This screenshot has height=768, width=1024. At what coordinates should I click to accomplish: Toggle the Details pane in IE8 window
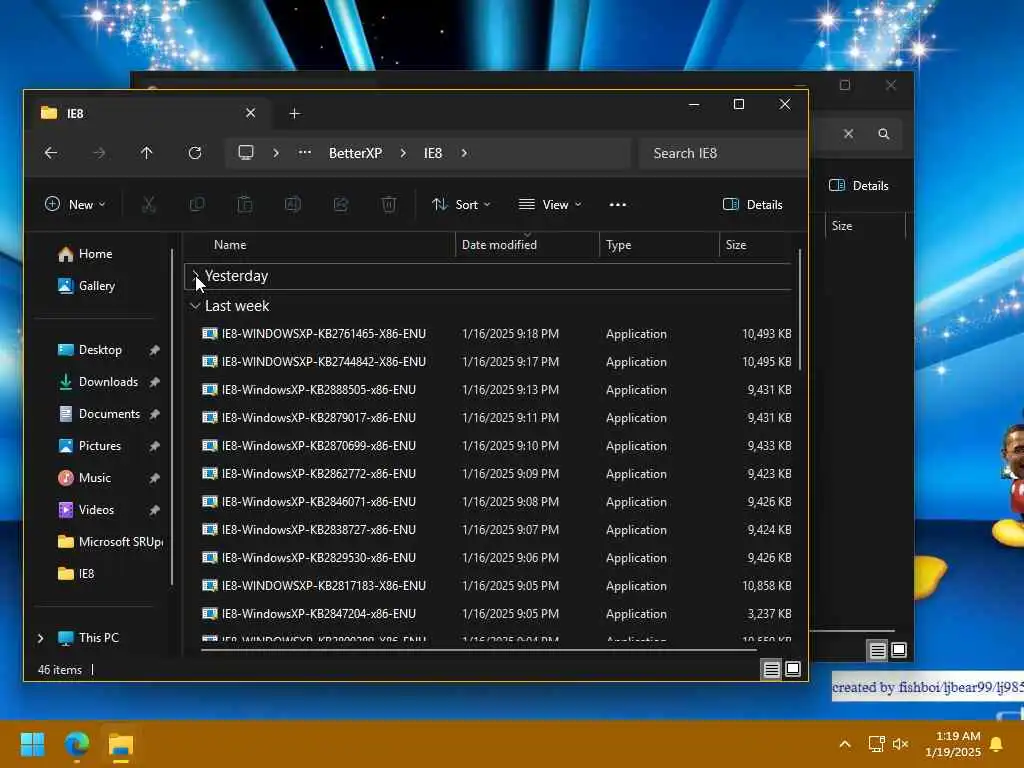[x=752, y=204]
